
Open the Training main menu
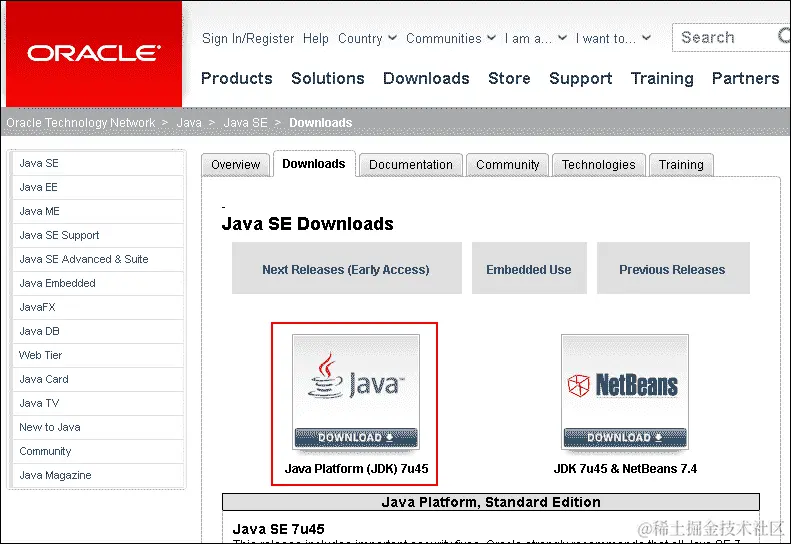pyautogui.click(x=662, y=78)
